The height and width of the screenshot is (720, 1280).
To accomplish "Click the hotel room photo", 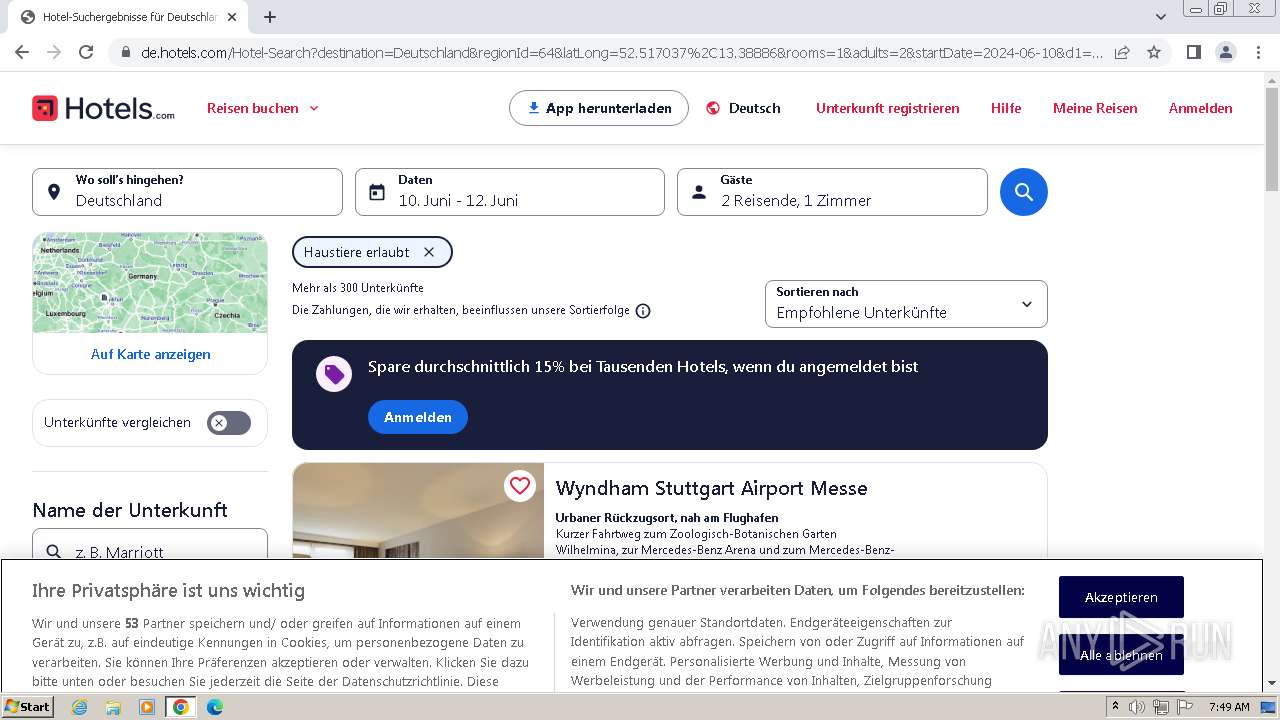I will coord(418,510).
